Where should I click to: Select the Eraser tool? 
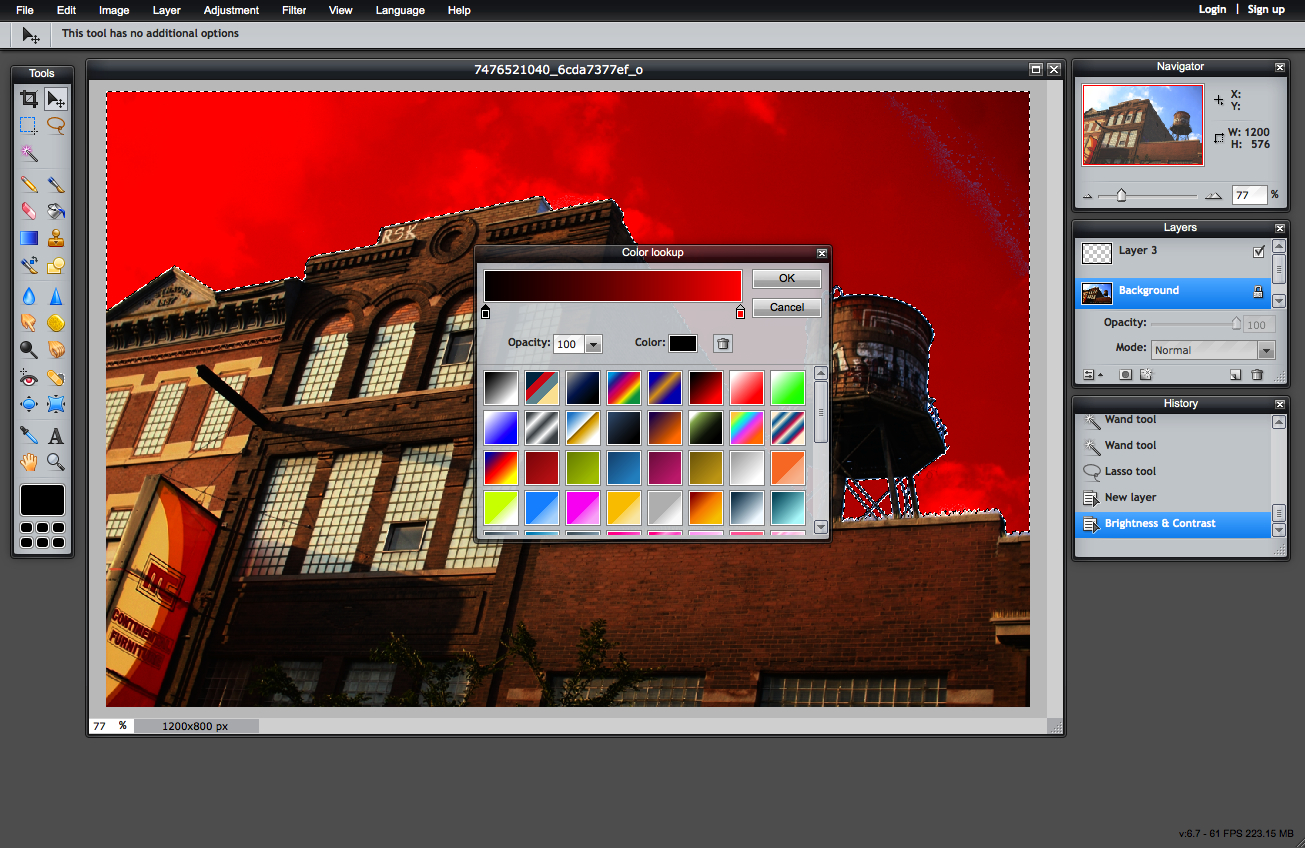29,211
